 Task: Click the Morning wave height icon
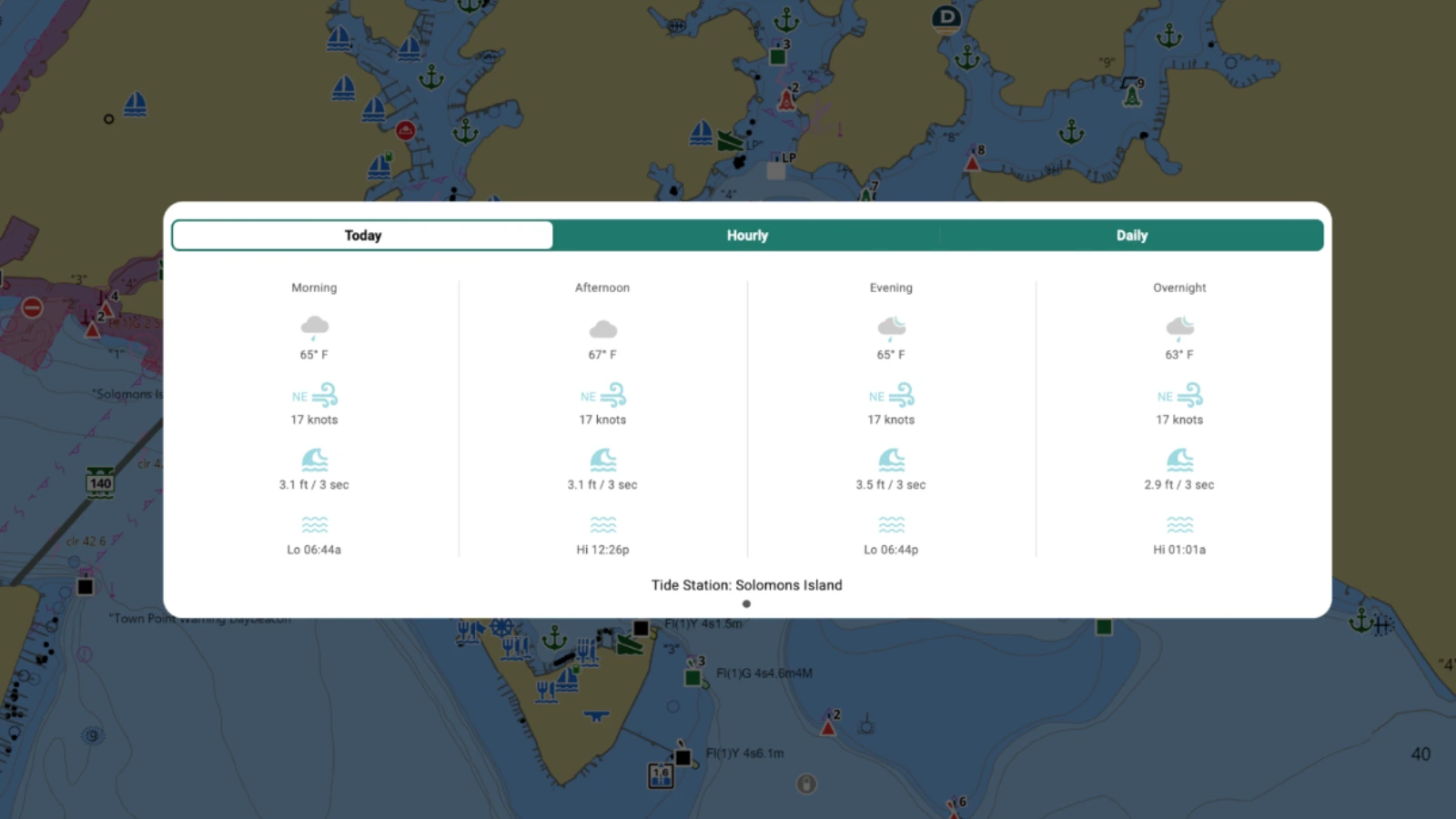[315, 460]
